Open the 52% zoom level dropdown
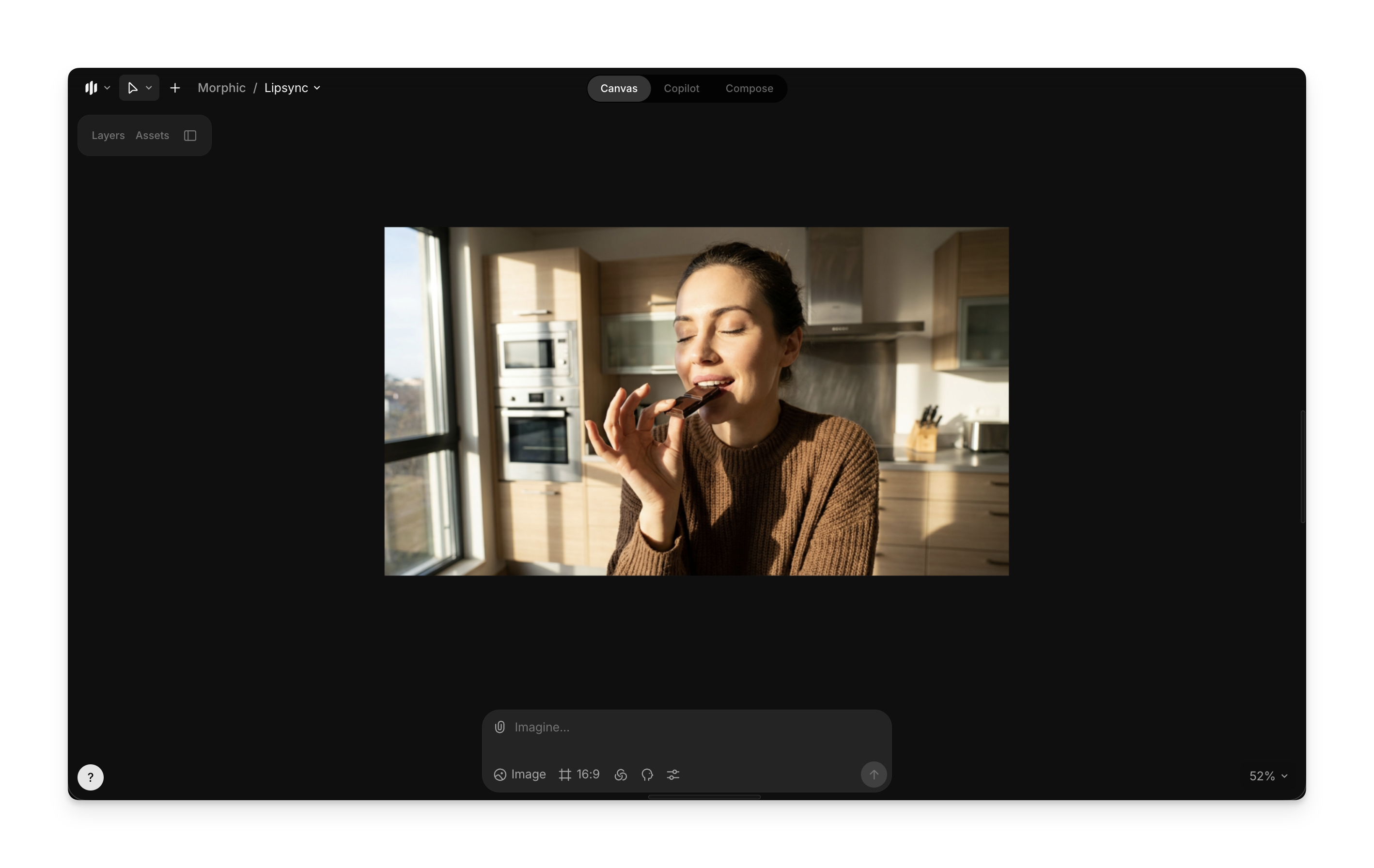The image size is (1374, 868). [x=1268, y=775]
